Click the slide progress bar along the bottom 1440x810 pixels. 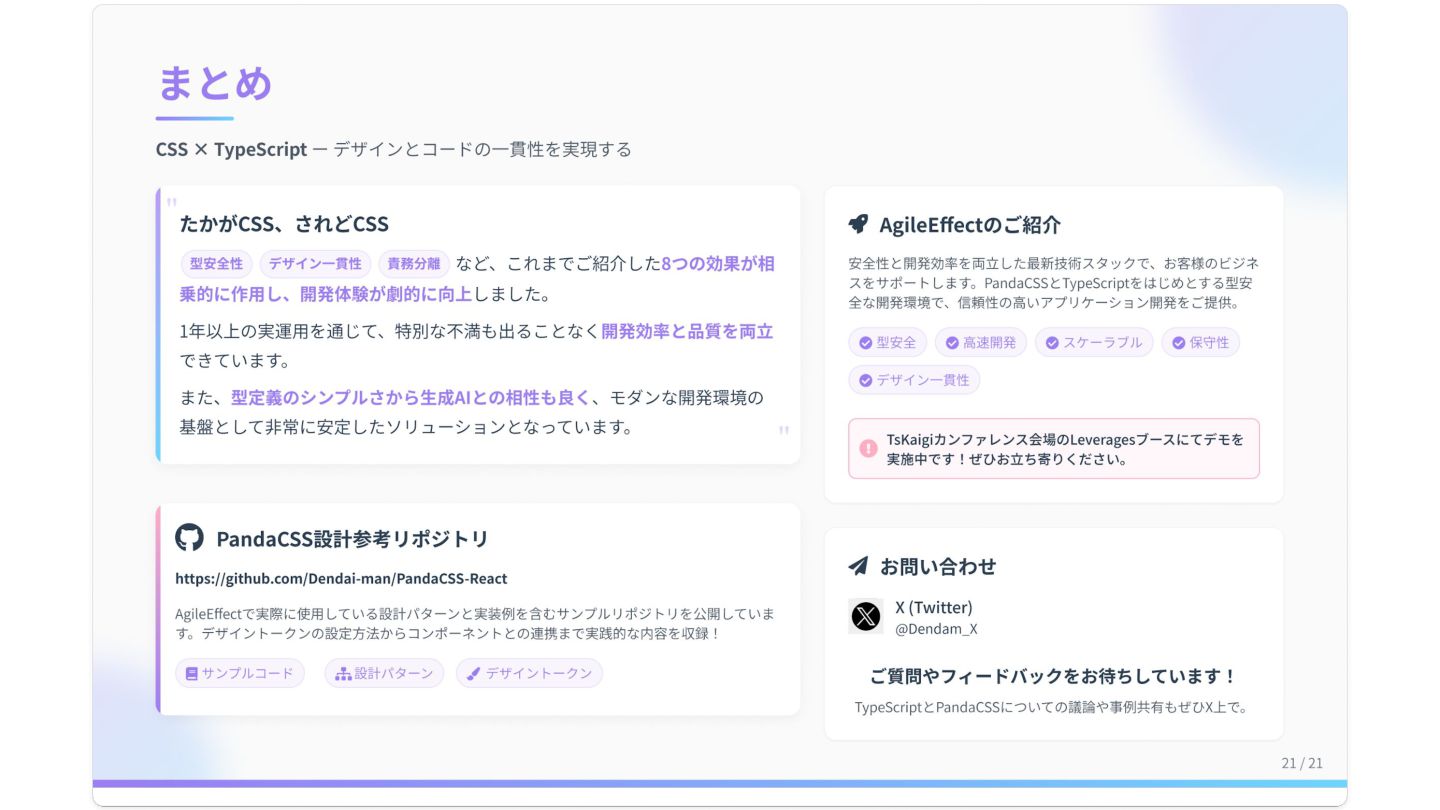coord(720,784)
